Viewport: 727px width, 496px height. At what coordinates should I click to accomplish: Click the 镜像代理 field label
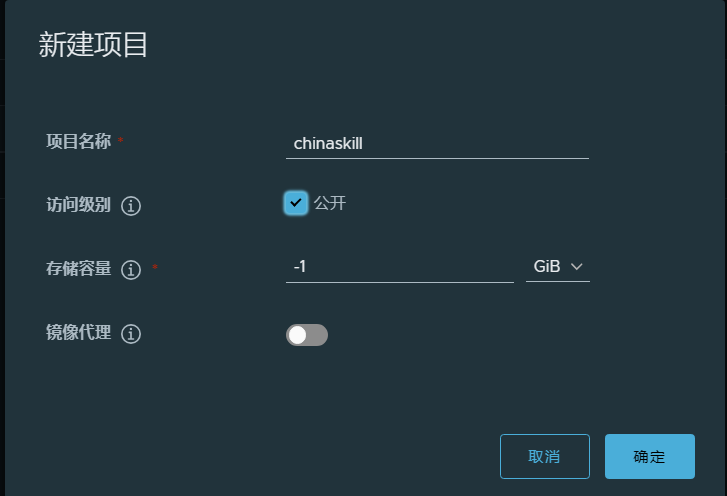pyautogui.click(x=78, y=333)
